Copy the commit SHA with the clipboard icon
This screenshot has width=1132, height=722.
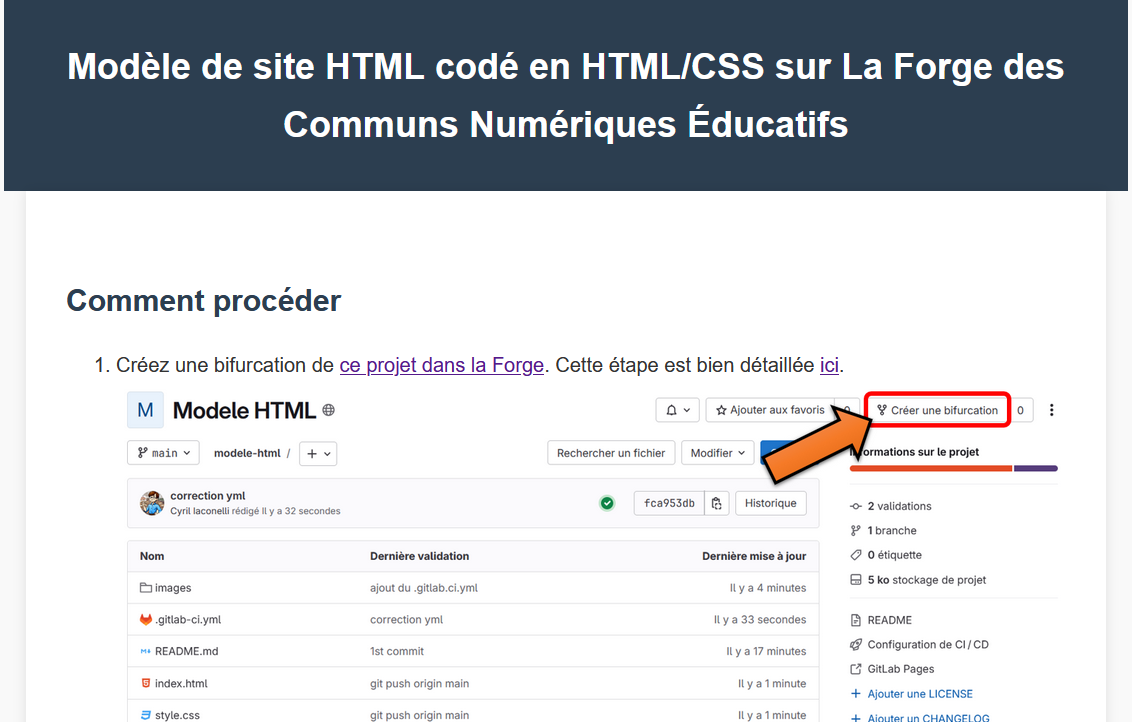(716, 503)
